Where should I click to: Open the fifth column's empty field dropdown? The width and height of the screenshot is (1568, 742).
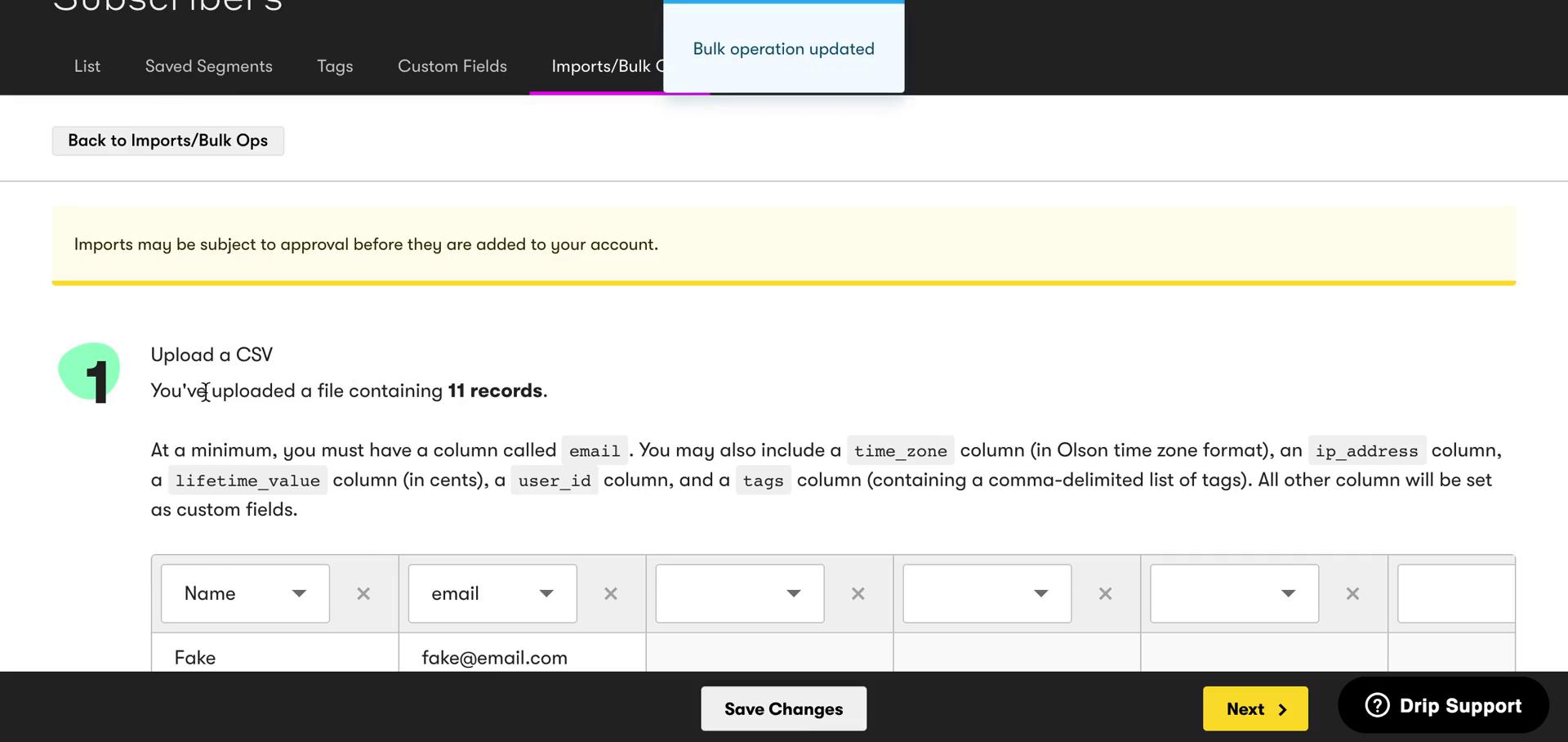click(x=1235, y=593)
